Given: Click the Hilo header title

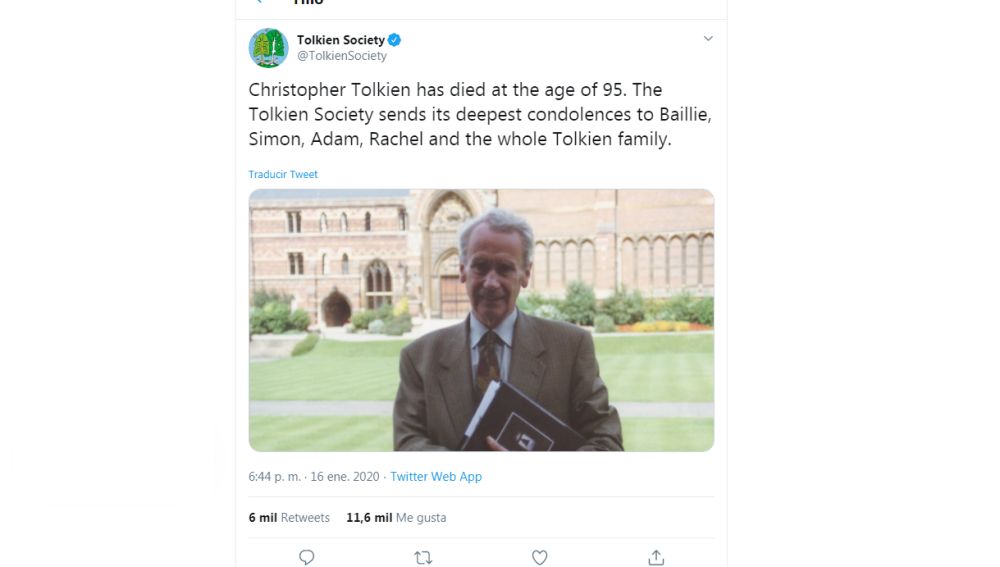Looking at the screenshot, I should [x=308, y=4].
